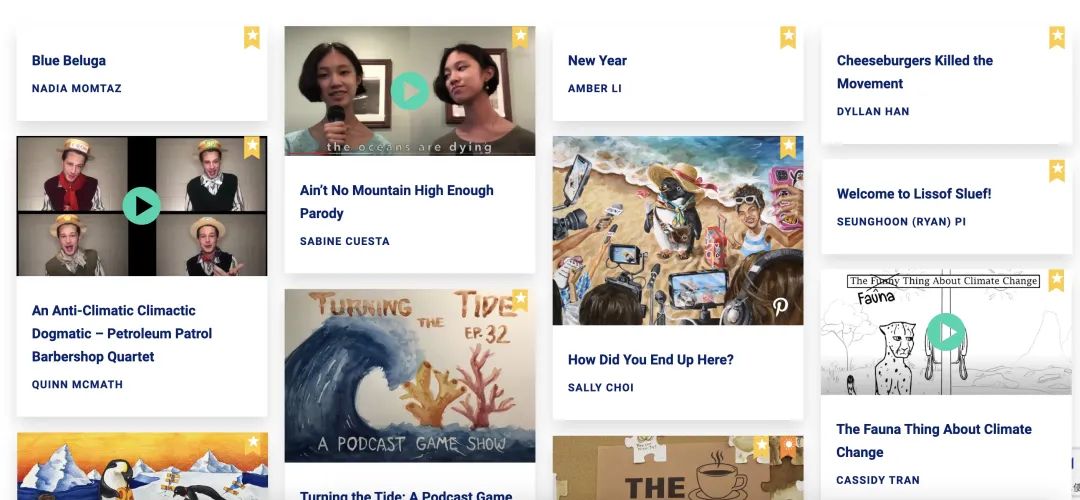Play the Ain't No Mountain High Enough video

[x=410, y=91]
